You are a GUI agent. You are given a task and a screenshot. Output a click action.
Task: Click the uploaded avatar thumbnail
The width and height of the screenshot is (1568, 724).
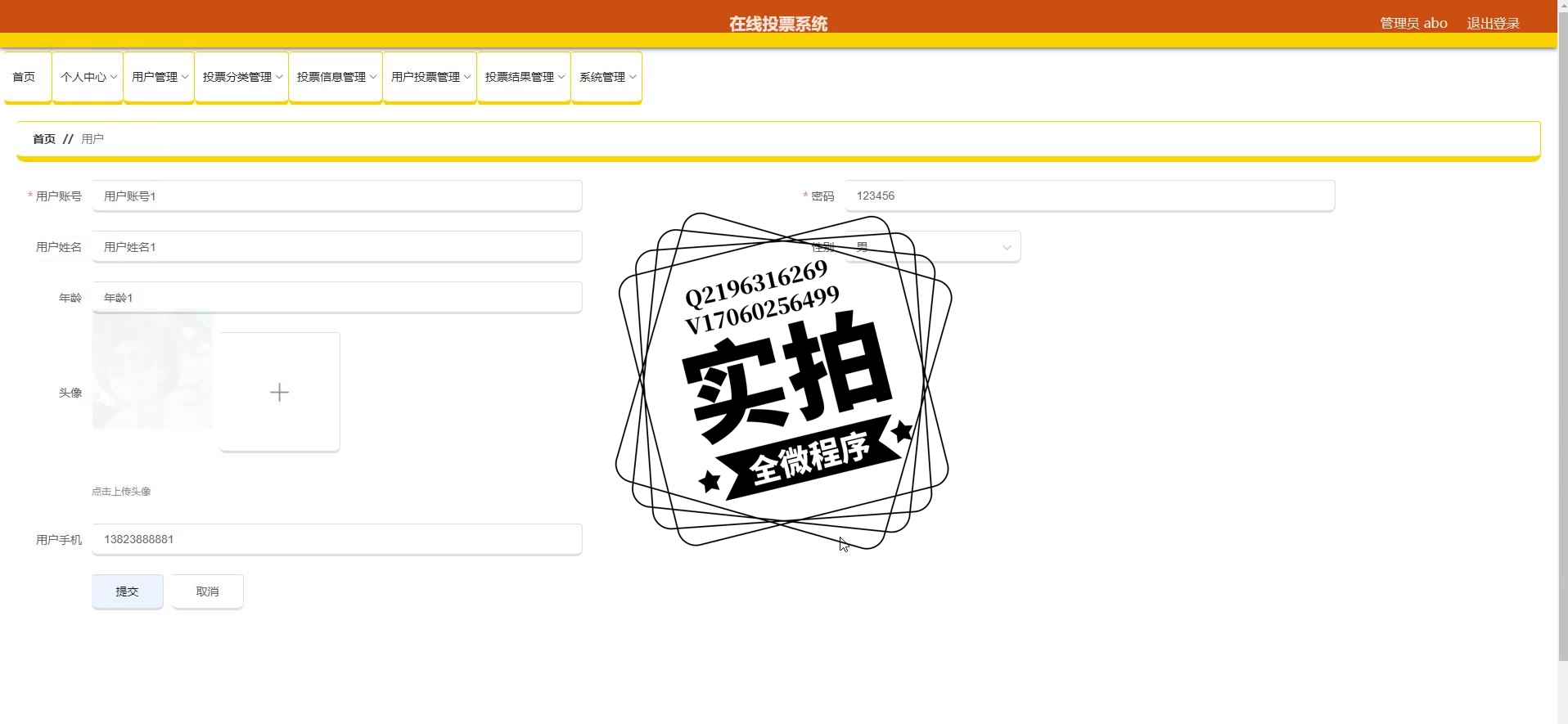(x=152, y=370)
